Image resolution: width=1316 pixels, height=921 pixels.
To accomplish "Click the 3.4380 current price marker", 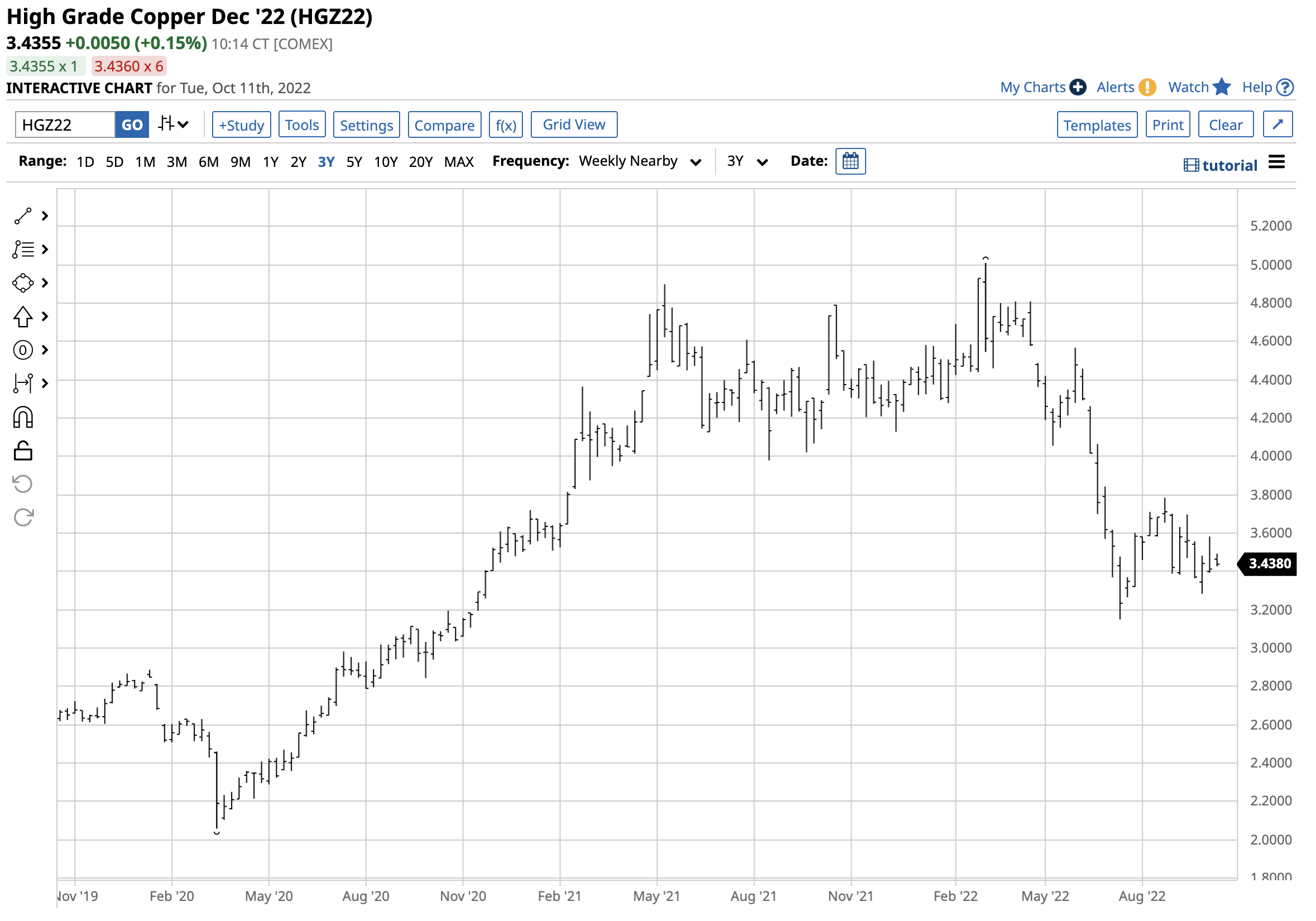I will click(1267, 563).
